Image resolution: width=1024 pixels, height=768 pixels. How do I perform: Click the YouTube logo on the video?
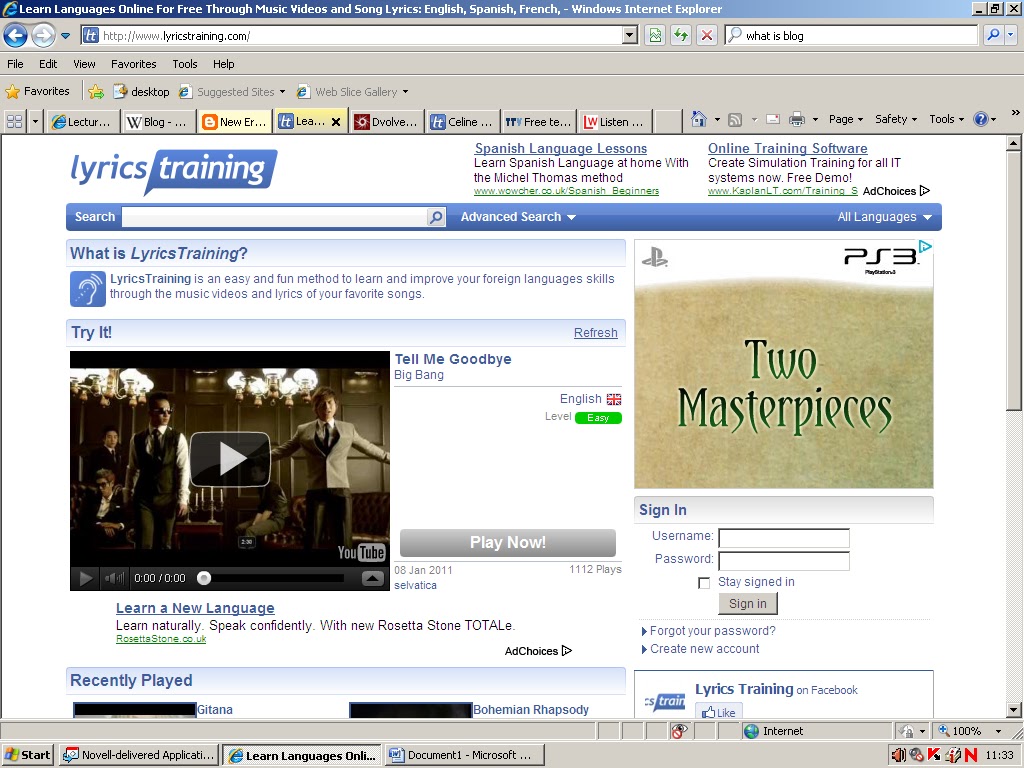click(361, 552)
